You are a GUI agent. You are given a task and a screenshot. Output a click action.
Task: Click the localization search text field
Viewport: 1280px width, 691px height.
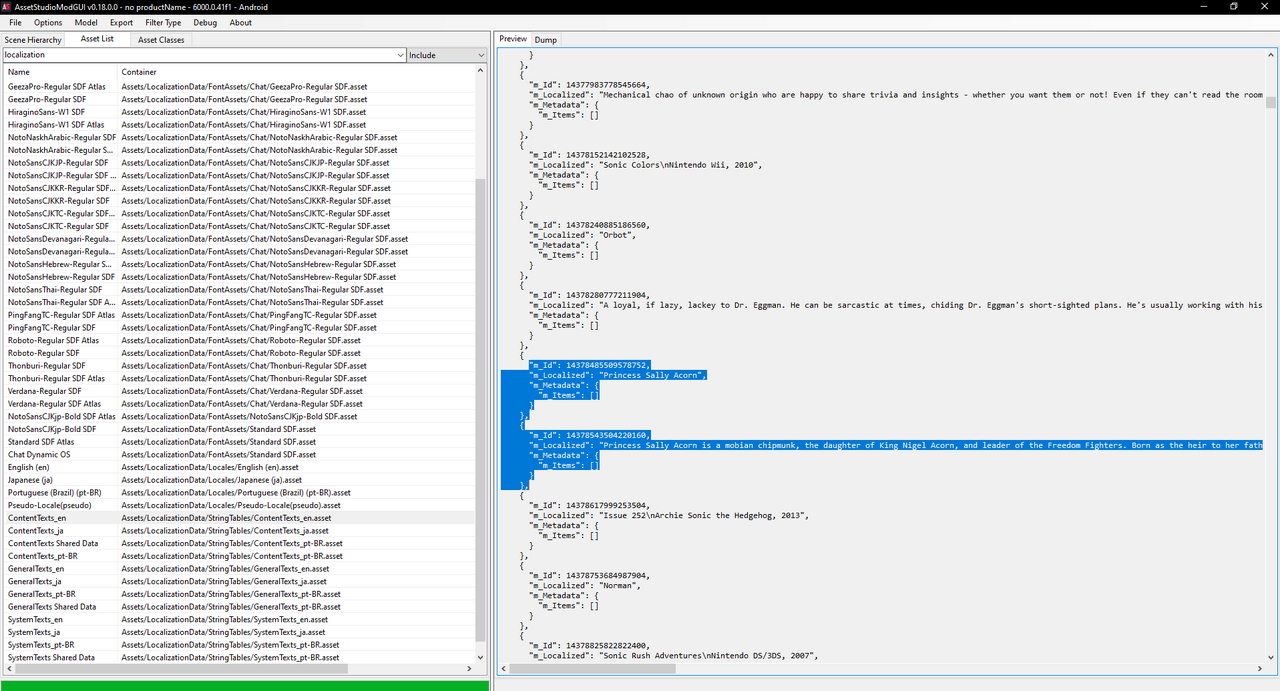(200, 55)
